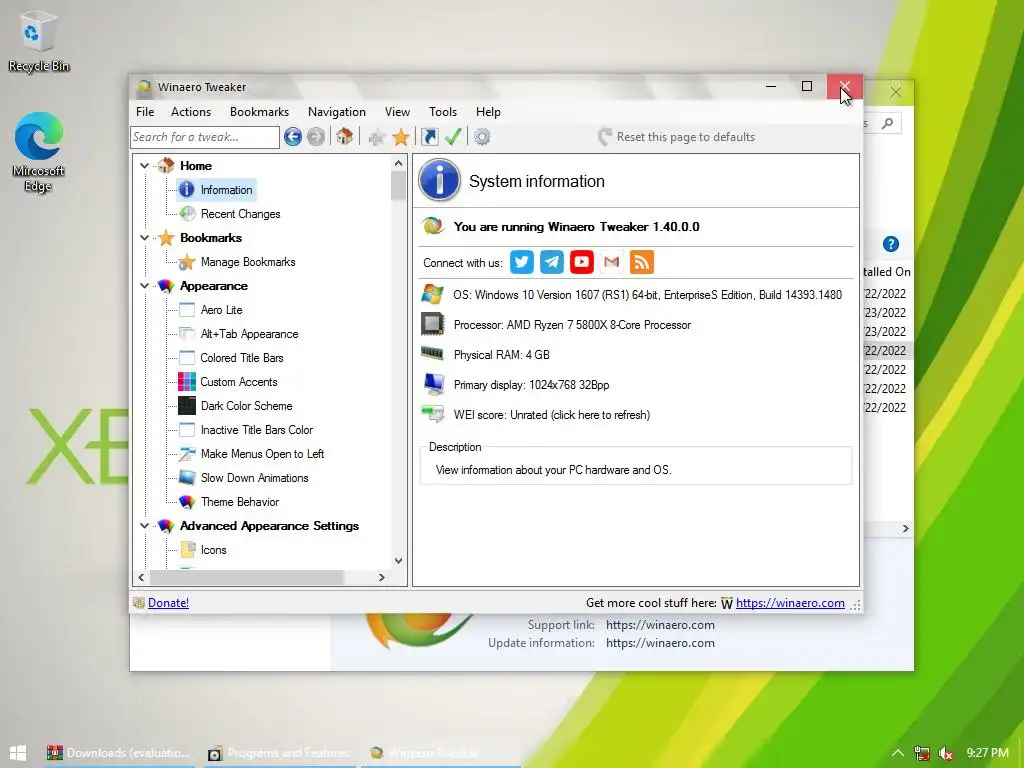Click the primary display monitor icon

[x=434, y=384]
